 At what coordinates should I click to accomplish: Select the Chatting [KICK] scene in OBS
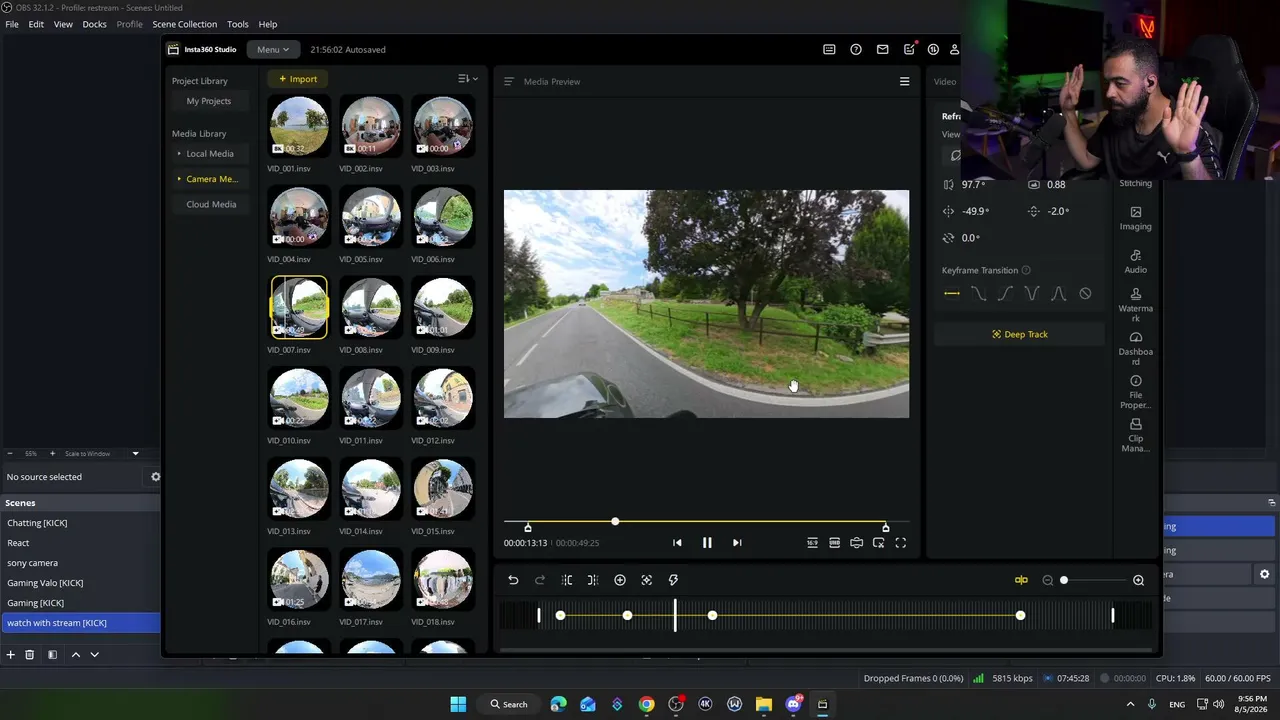click(80, 523)
